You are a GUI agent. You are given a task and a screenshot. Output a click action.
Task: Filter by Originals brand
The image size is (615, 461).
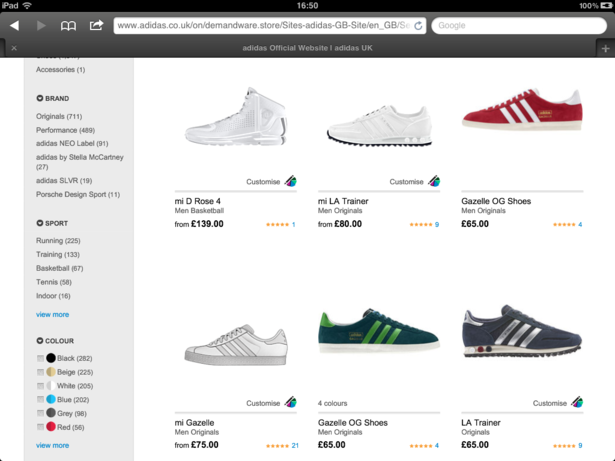pos(59,117)
